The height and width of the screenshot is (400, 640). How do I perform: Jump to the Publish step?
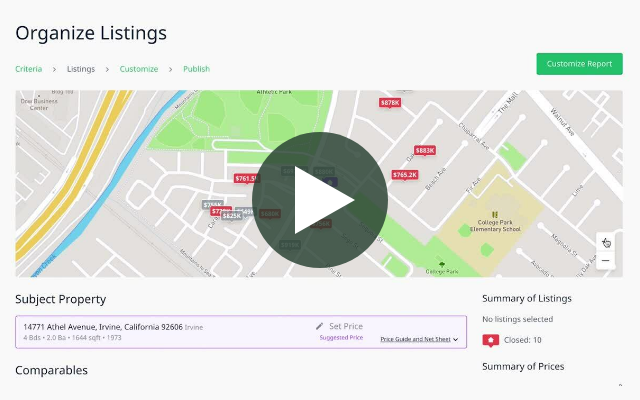(x=196, y=69)
